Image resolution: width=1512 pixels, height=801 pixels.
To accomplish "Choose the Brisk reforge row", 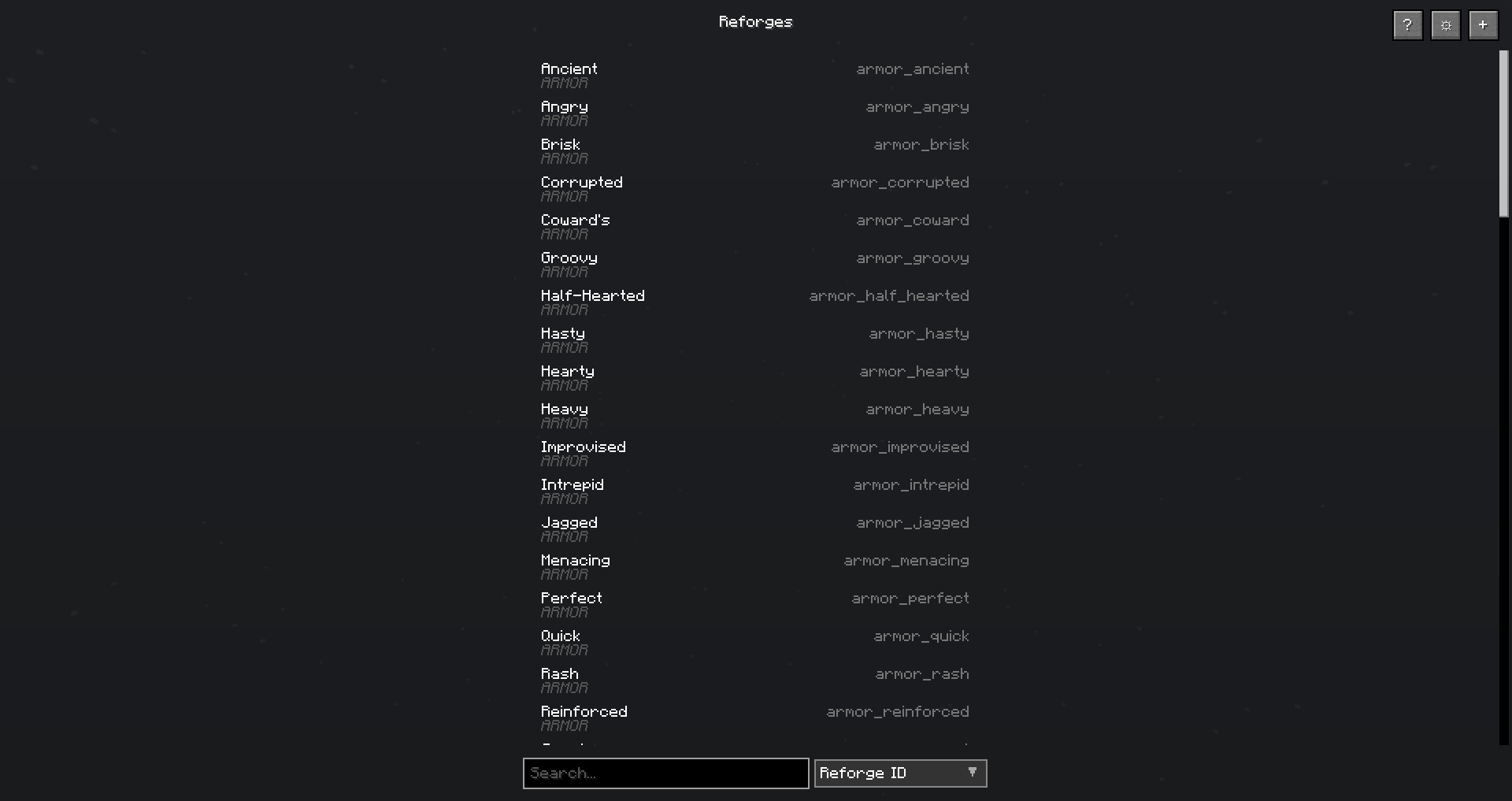I will click(x=755, y=151).
